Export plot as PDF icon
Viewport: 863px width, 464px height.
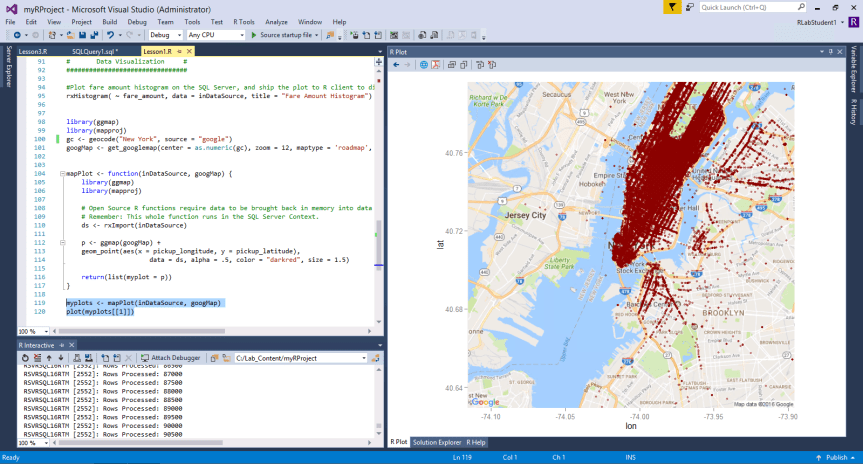coord(435,65)
